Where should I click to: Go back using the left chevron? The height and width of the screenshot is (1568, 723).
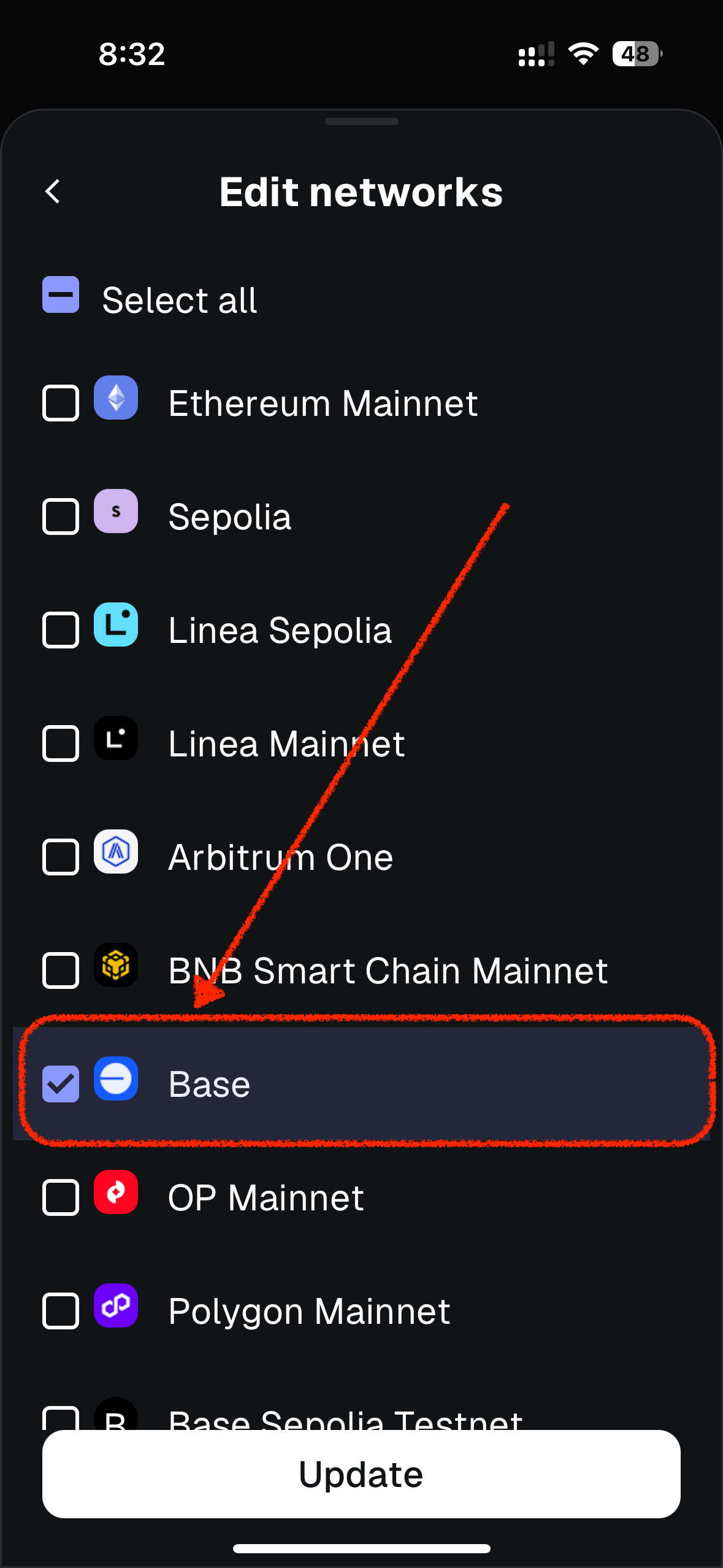click(53, 191)
